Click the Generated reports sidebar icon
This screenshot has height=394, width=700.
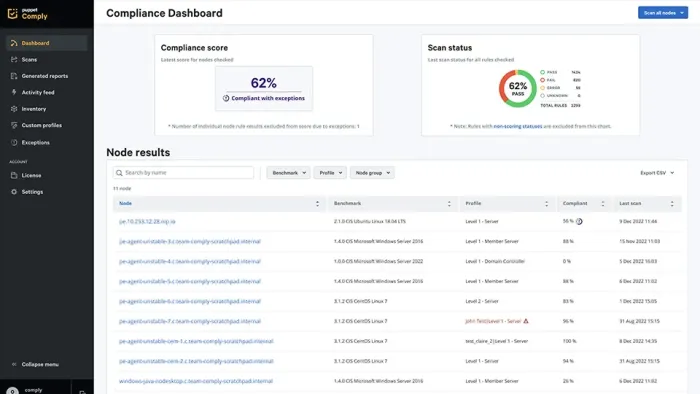[x=14, y=76]
